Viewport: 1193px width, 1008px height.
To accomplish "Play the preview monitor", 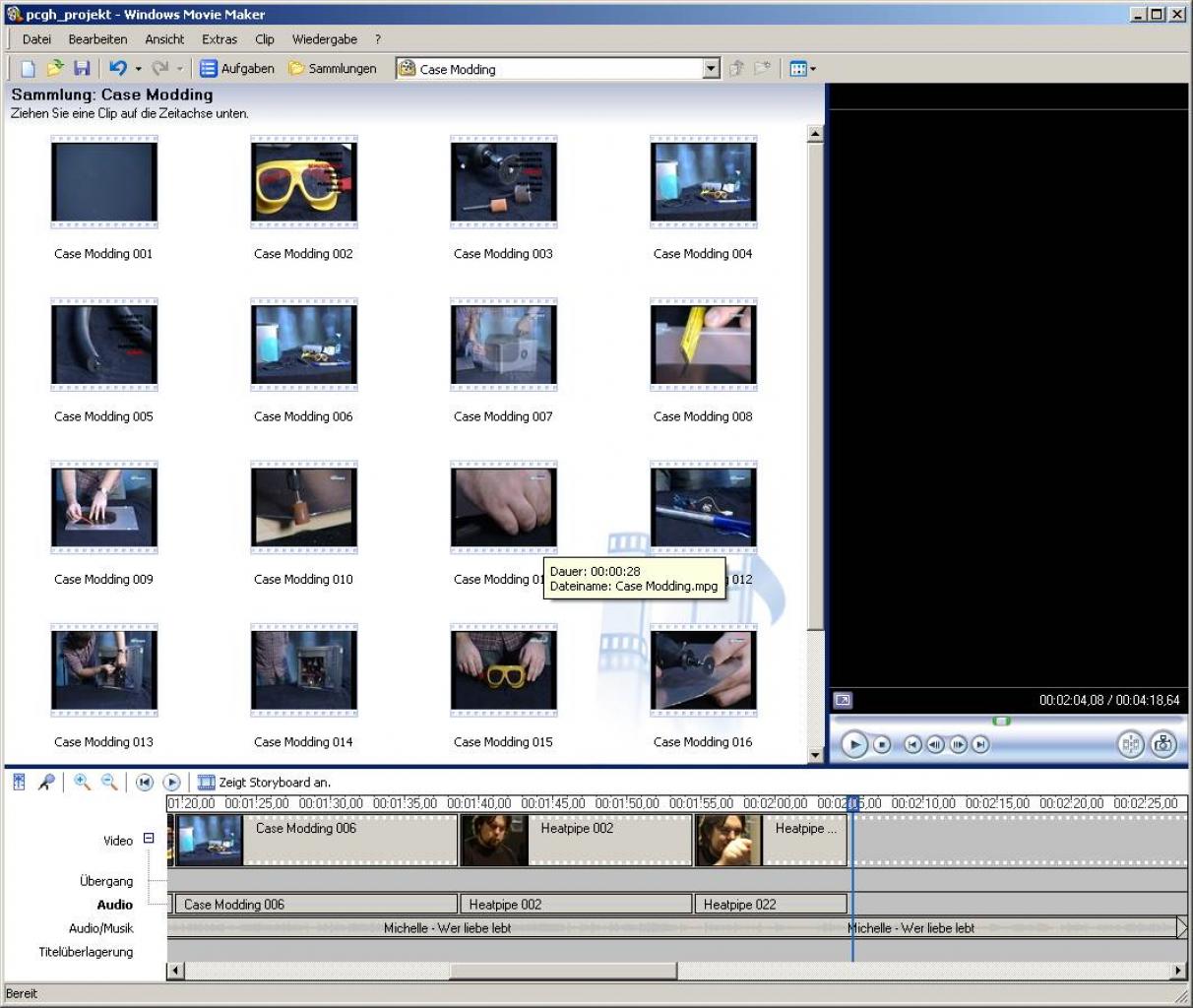I will pyautogui.click(x=854, y=745).
